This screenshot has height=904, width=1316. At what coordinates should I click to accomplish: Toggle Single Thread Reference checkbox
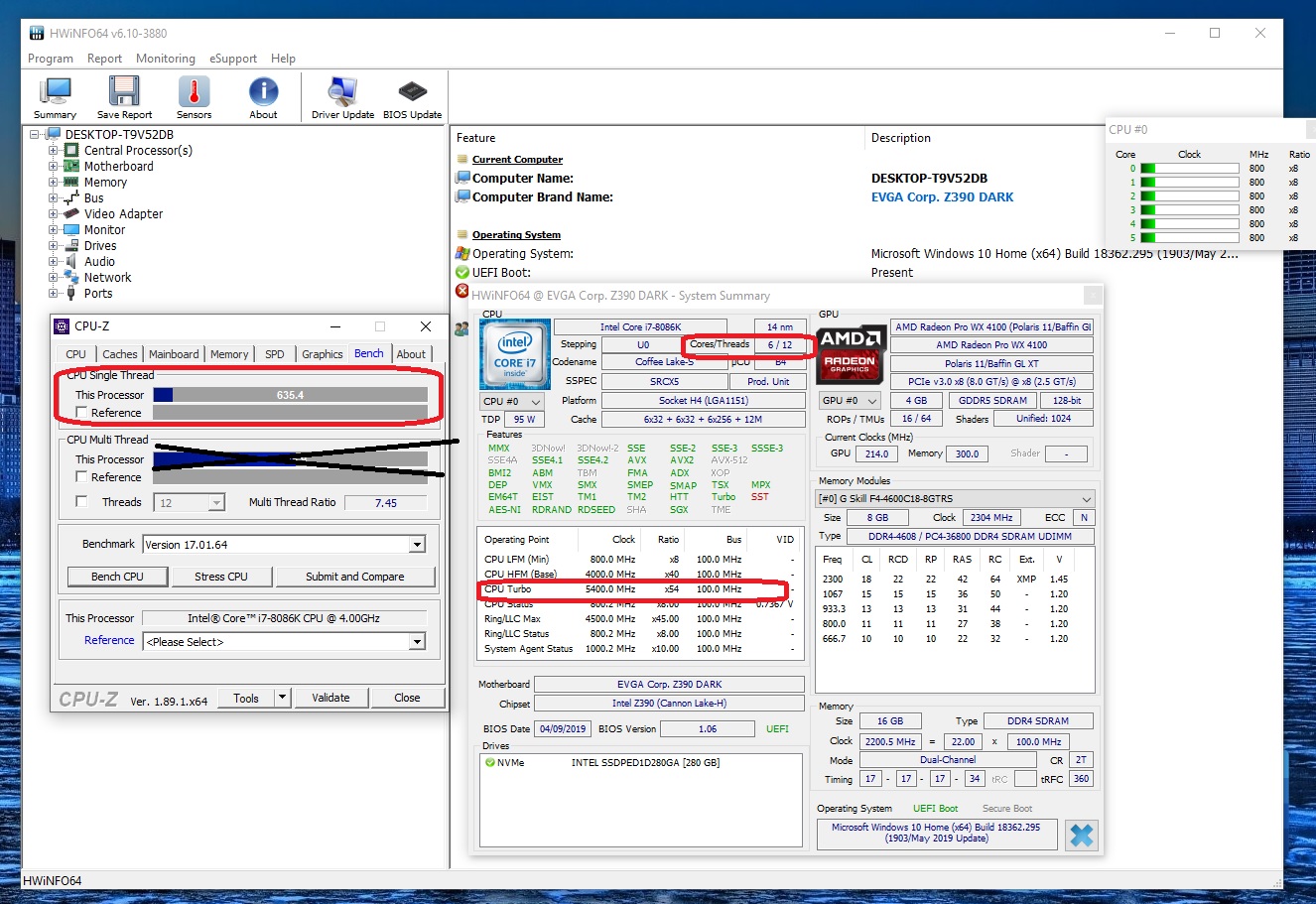click(x=82, y=413)
